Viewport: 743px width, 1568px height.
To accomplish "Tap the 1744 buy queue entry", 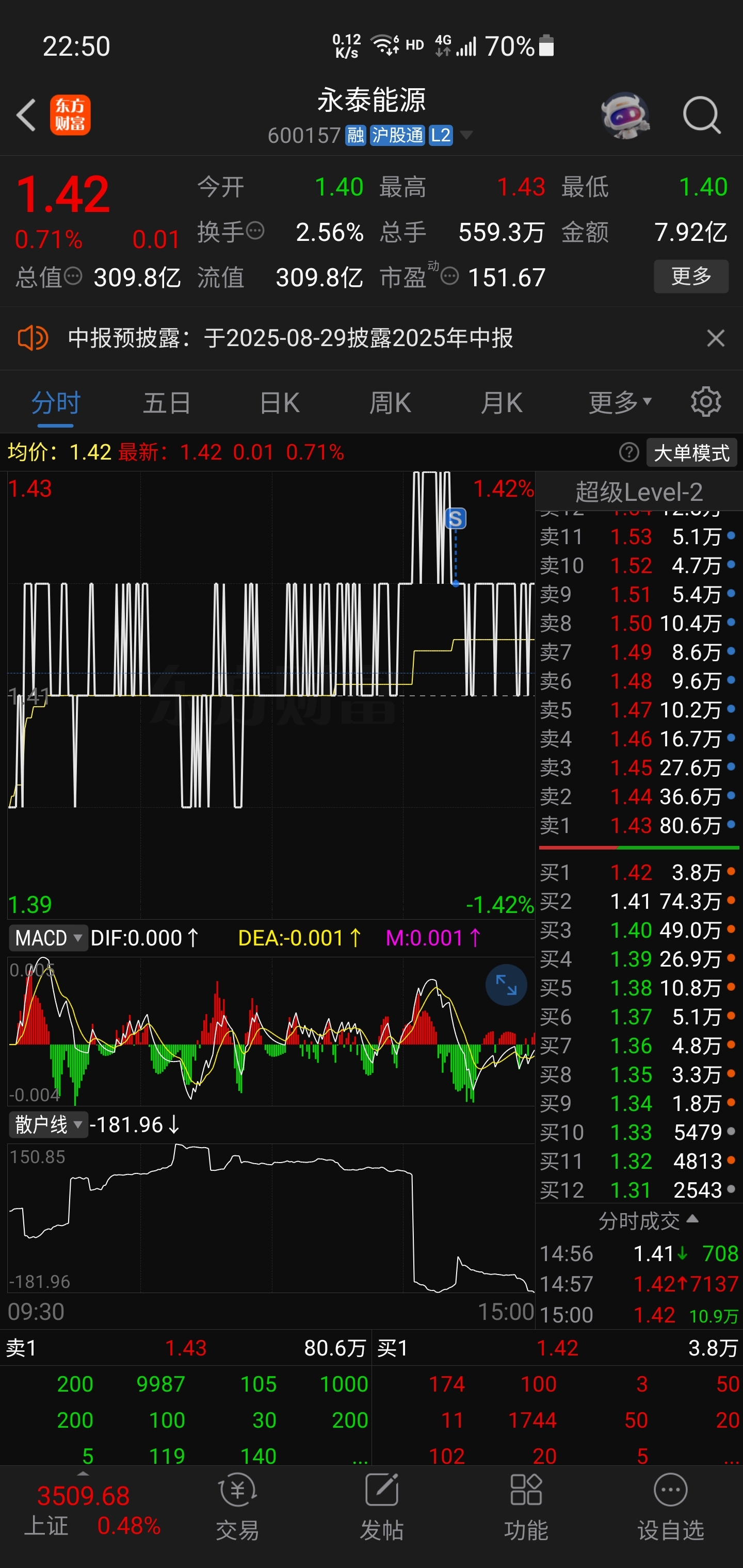I will pyautogui.click(x=532, y=1420).
